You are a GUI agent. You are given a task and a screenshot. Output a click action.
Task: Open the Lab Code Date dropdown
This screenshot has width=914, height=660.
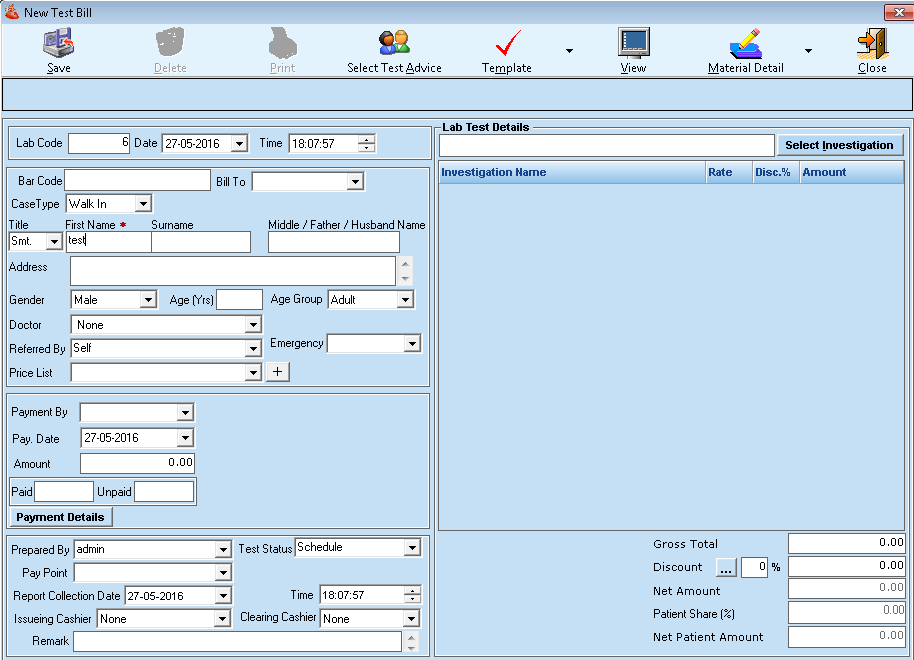tap(239, 143)
